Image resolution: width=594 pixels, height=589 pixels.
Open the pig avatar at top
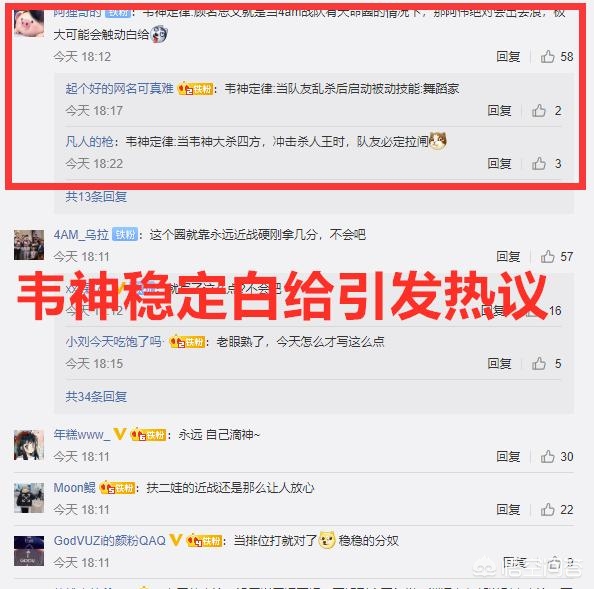click(29, 23)
